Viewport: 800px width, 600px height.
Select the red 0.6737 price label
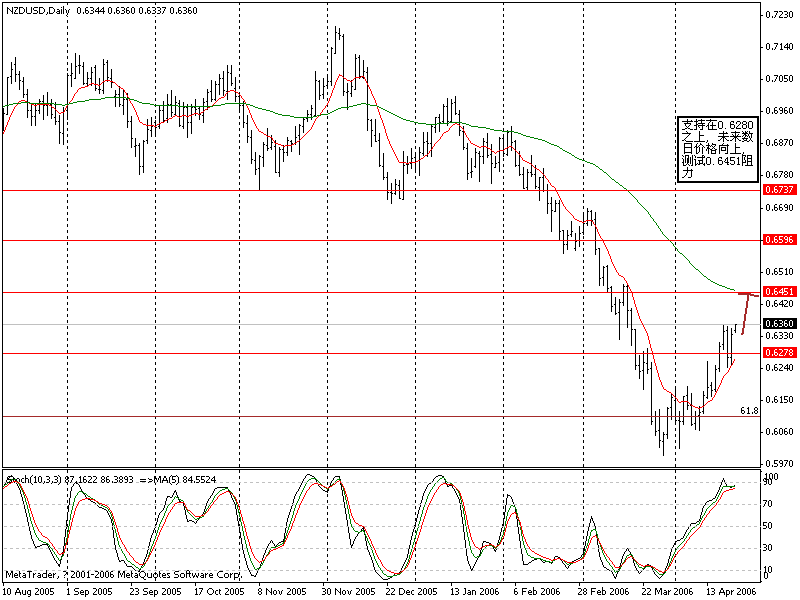780,190
